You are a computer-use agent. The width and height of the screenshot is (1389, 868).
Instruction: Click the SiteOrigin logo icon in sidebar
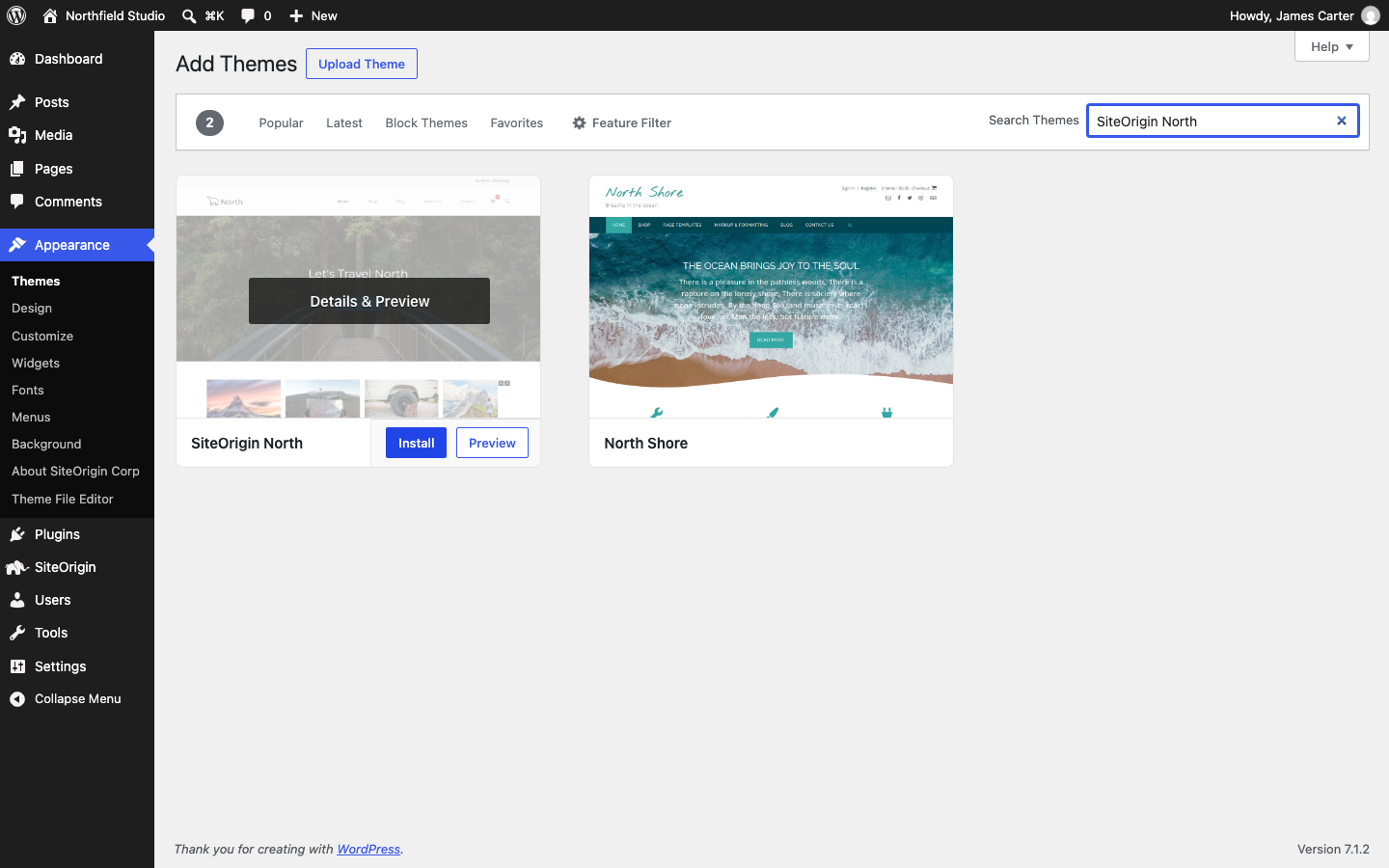[17, 567]
